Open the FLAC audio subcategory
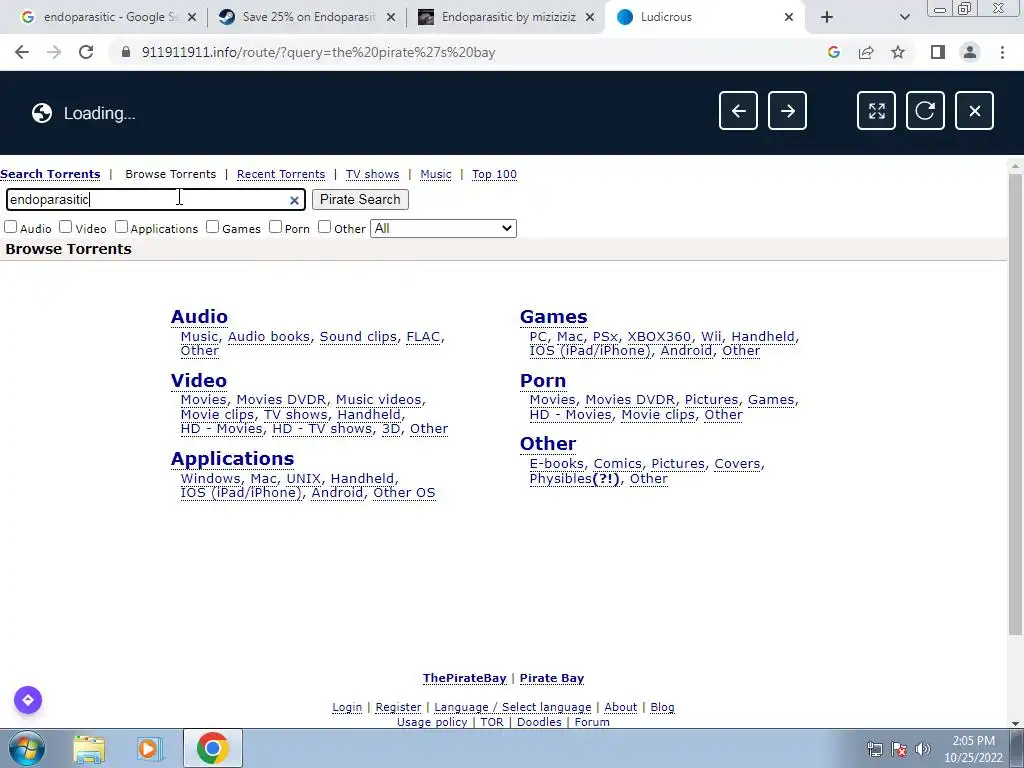1024x768 pixels. 423,336
